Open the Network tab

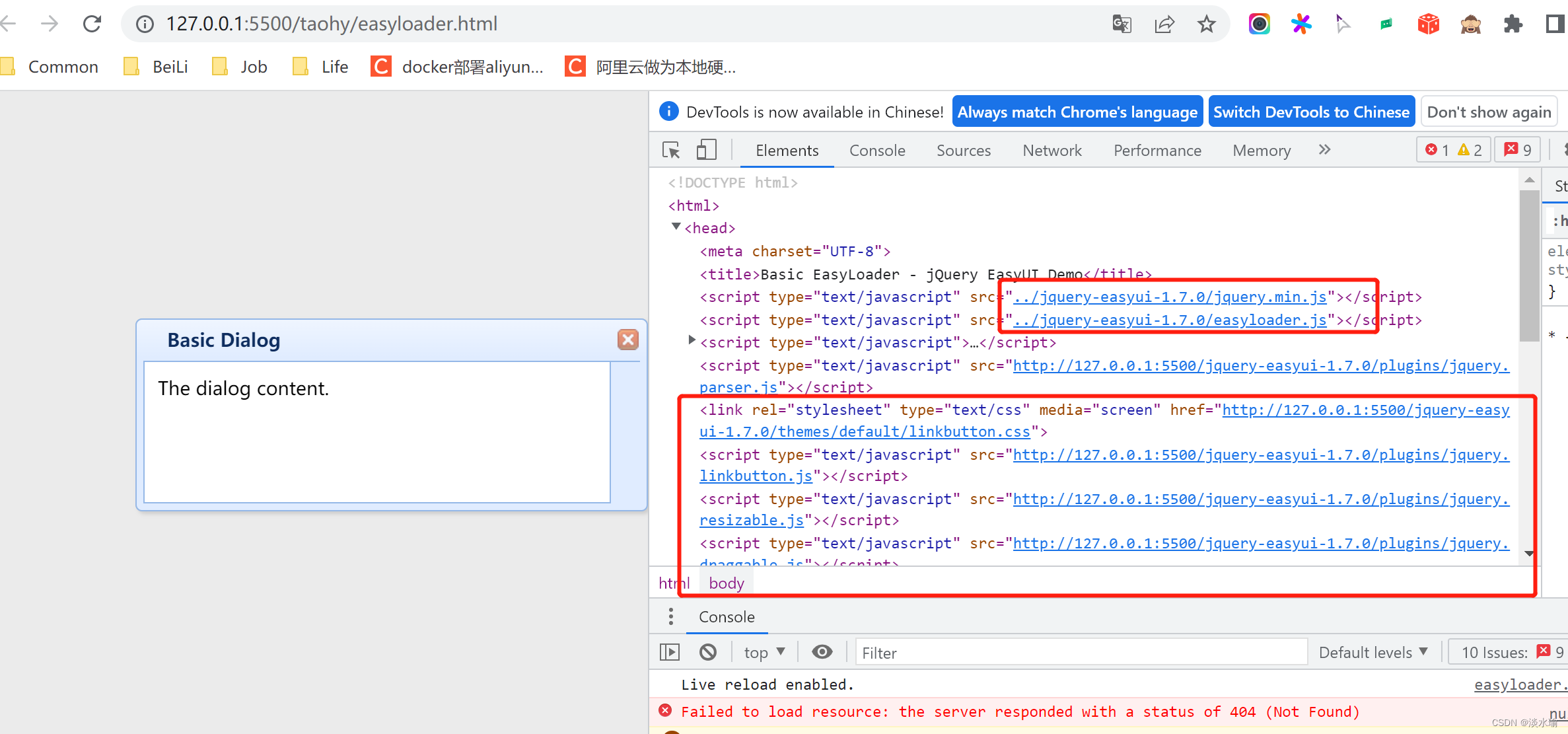[x=1052, y=151]
